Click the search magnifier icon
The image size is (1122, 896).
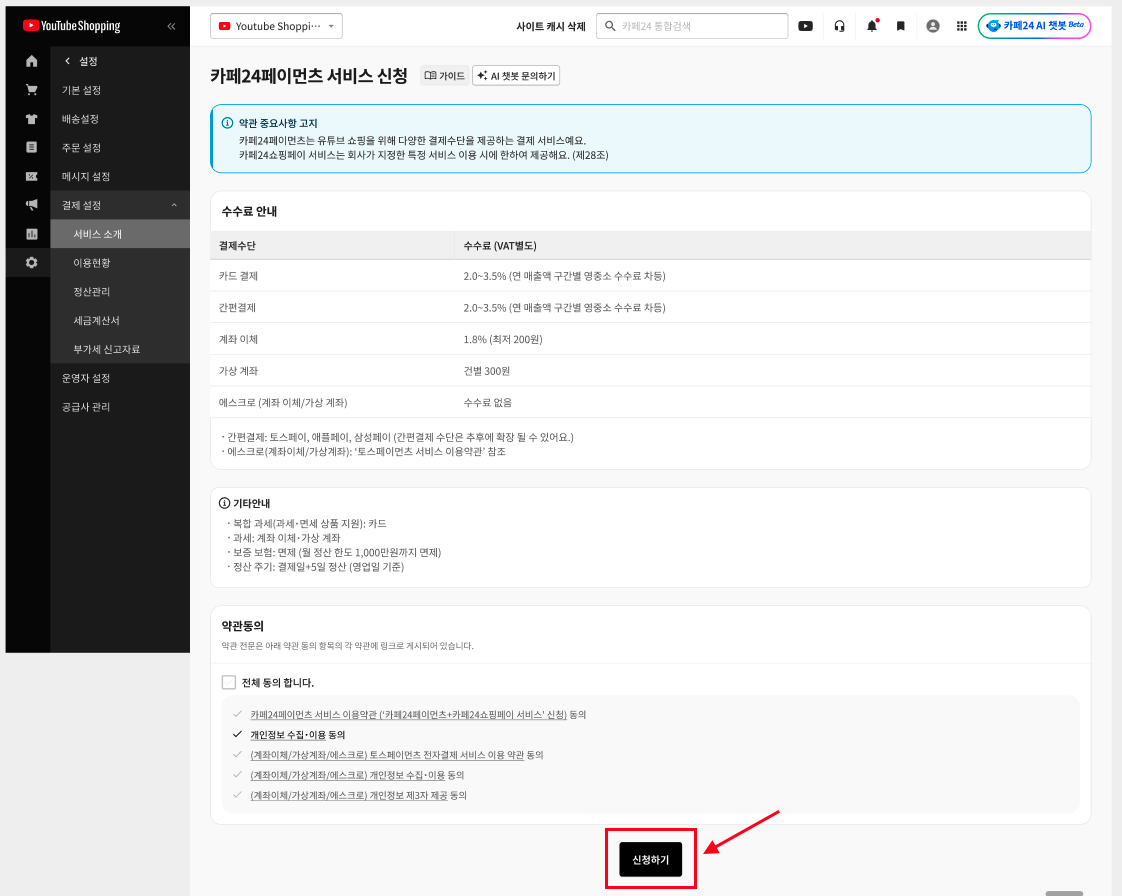click(x=610, y=26)
